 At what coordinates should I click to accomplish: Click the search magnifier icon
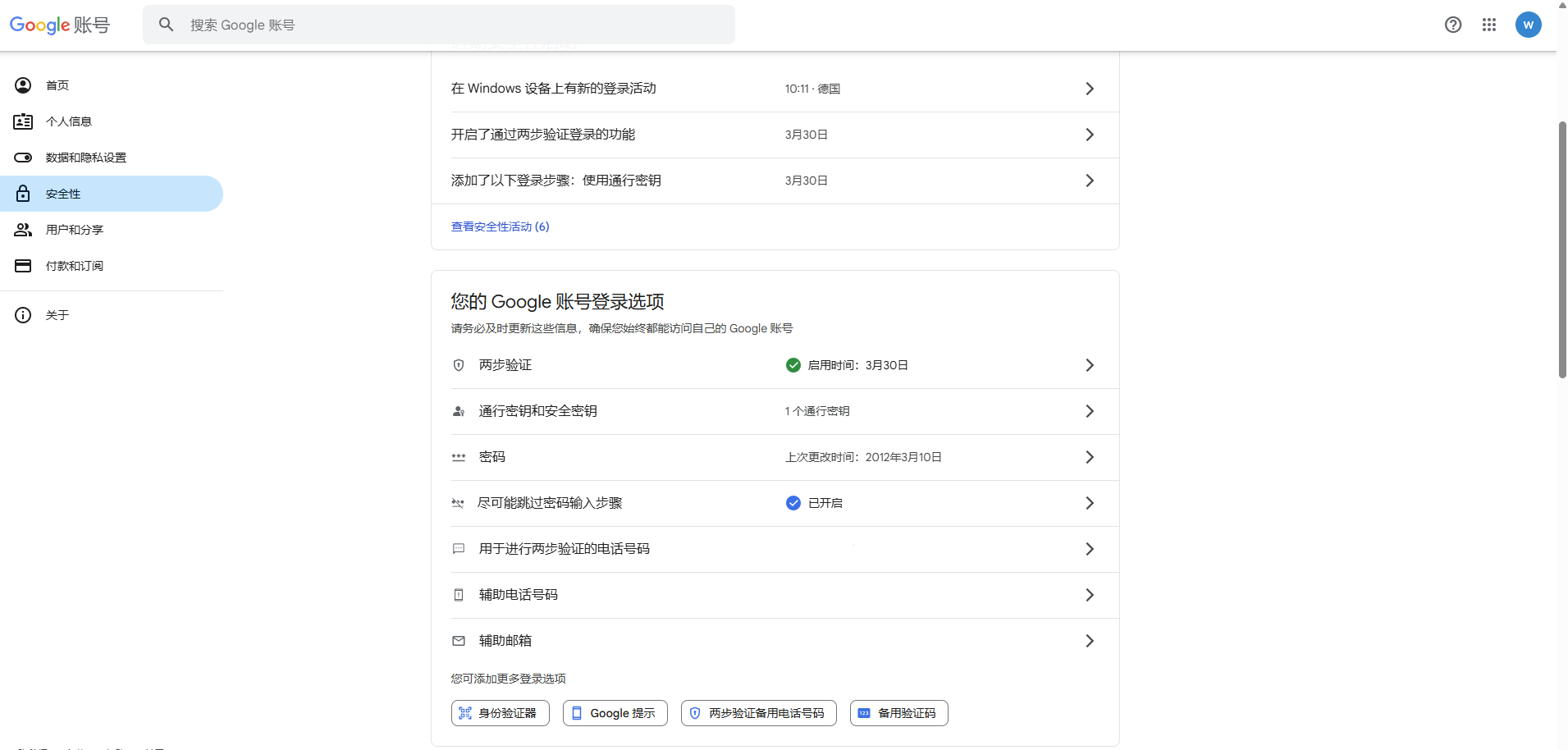tap(167, 25)
